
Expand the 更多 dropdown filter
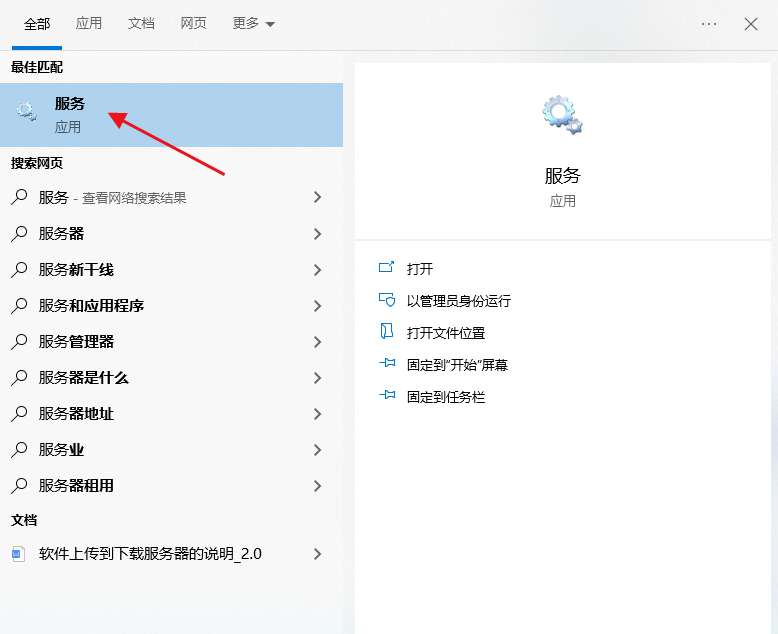(253, 24)
